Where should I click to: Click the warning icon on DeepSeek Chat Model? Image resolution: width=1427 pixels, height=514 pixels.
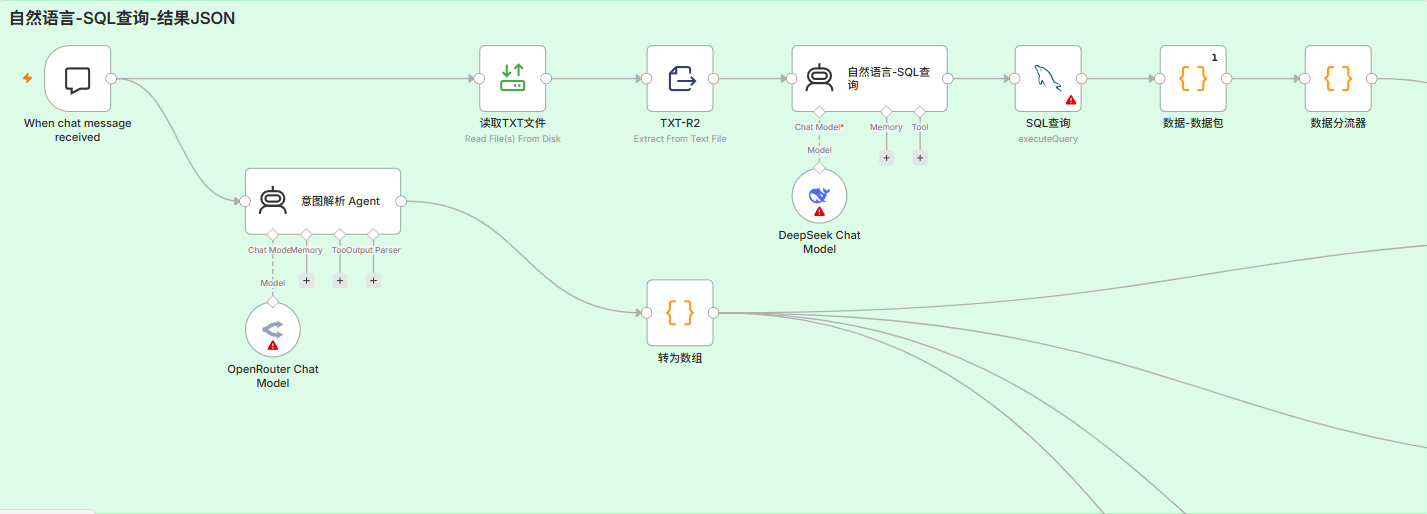pos(819,212)
